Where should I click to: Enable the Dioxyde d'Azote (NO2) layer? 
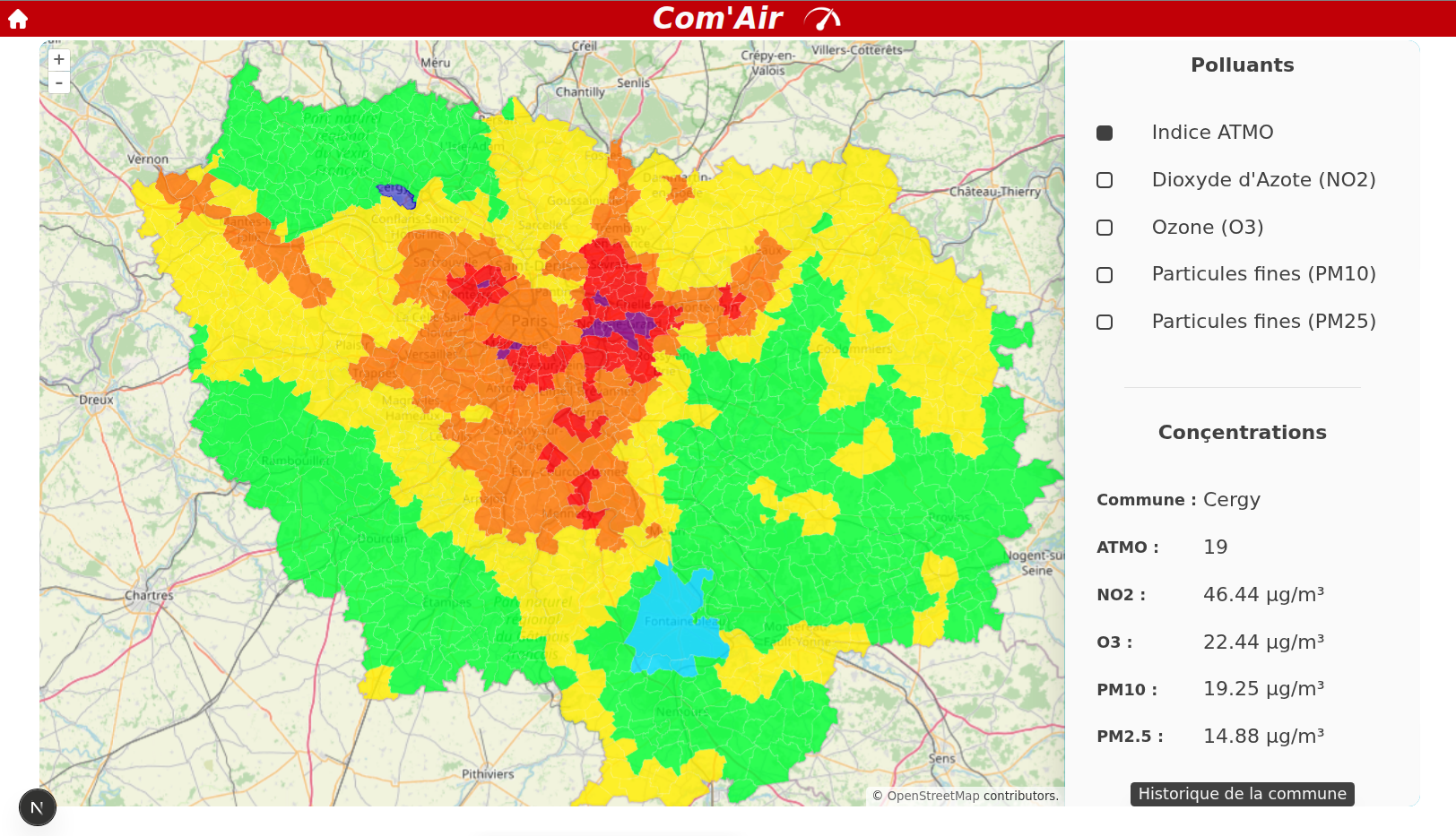1105,180
